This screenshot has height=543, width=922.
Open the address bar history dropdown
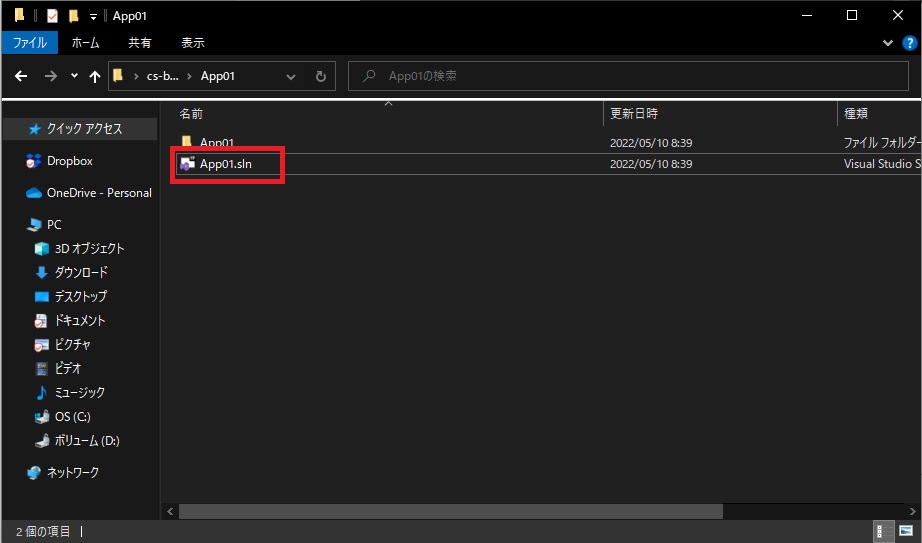coord(291,76)
